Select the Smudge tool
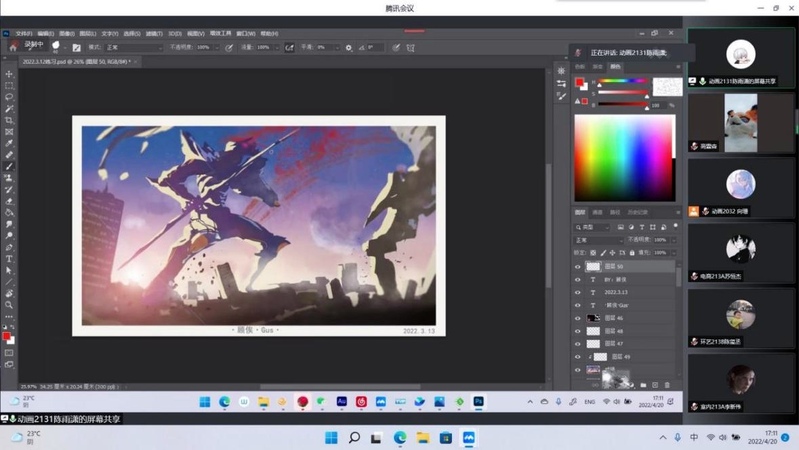The width and height of the screenshot is (799, 450). [9, 224]
